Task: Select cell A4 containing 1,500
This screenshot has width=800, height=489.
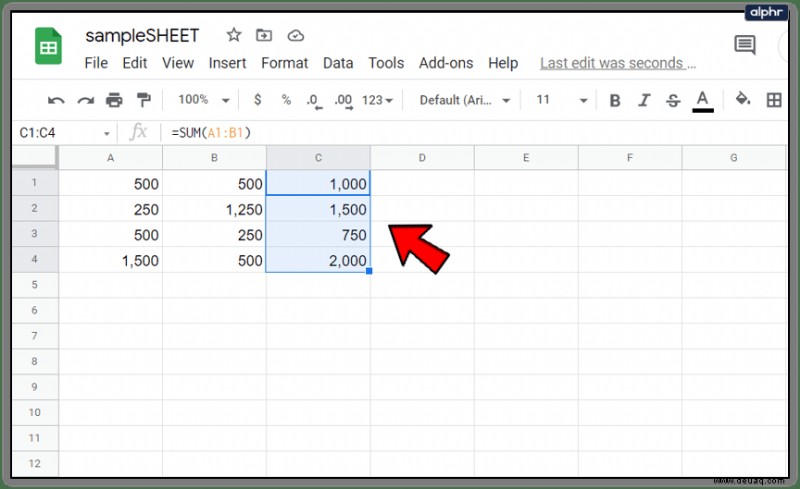Action: [x=110, y=259]
